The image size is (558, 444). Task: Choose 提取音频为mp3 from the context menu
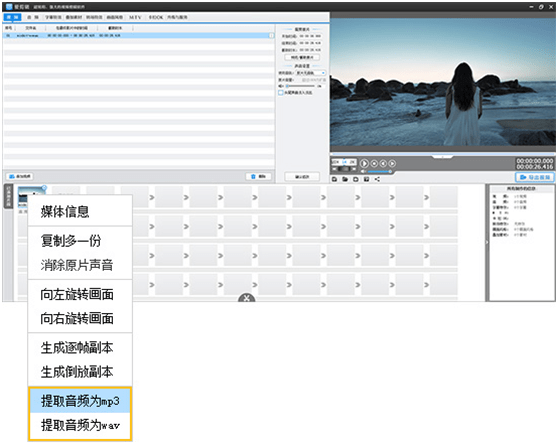click(x=80, y=401)
